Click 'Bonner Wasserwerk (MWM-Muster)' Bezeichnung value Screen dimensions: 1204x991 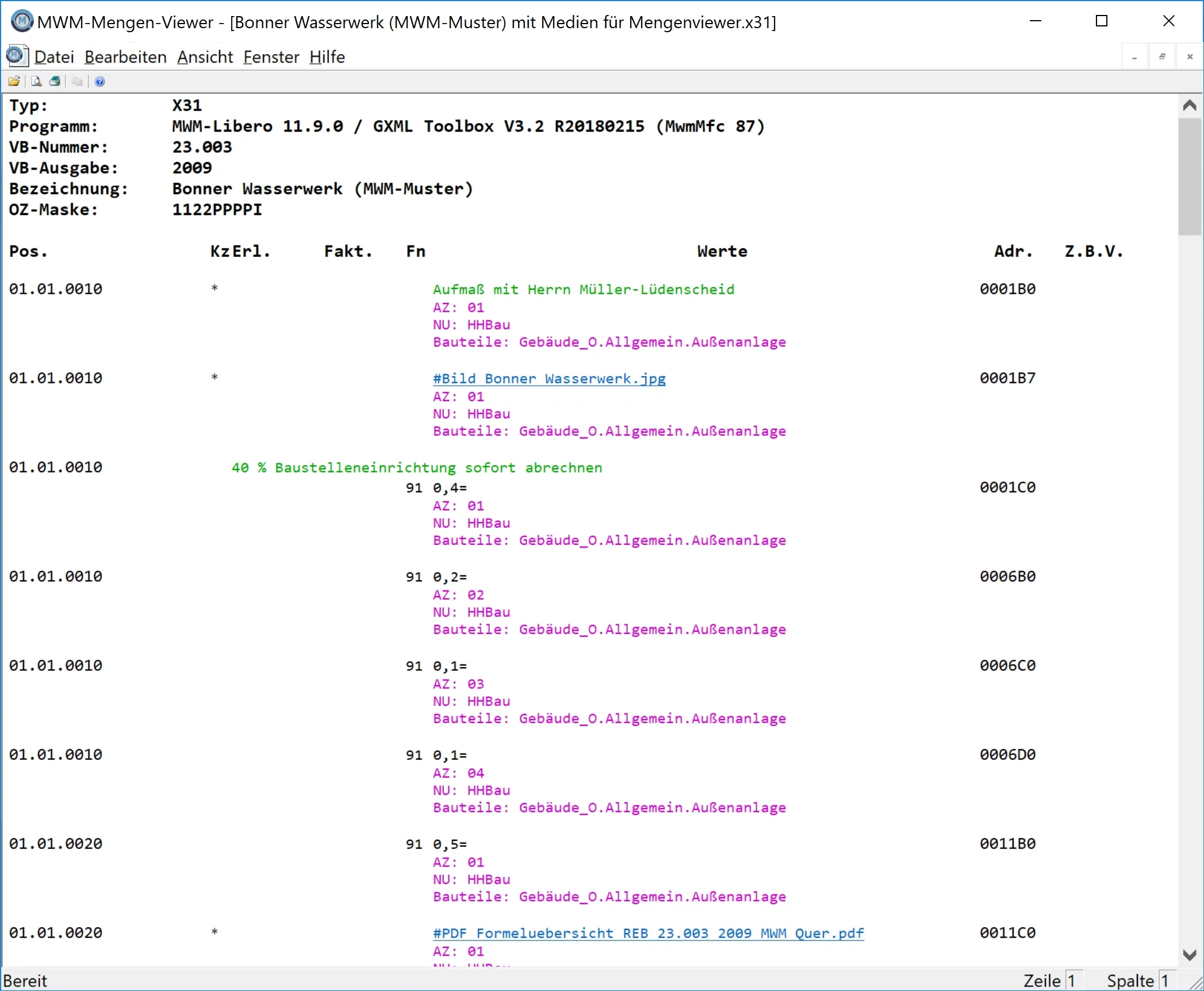point(322,189)
